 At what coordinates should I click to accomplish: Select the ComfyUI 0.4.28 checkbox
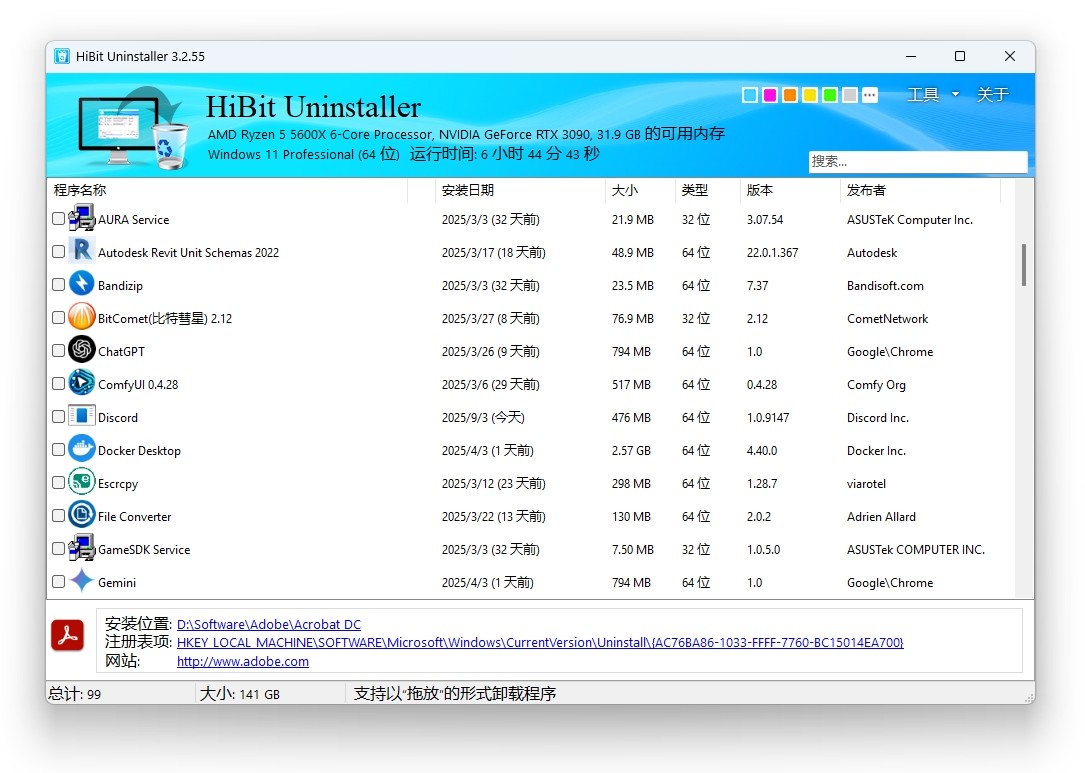tap(59, 383)
